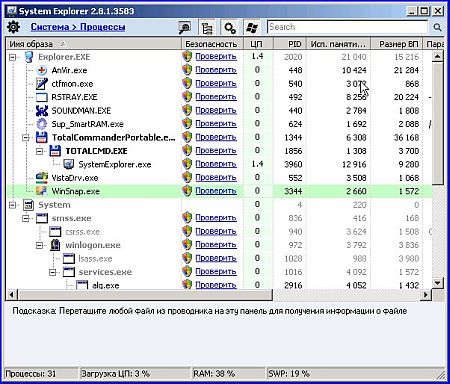
Task: Click Проверить link for VistaDrv.exe
Action: 216,177
